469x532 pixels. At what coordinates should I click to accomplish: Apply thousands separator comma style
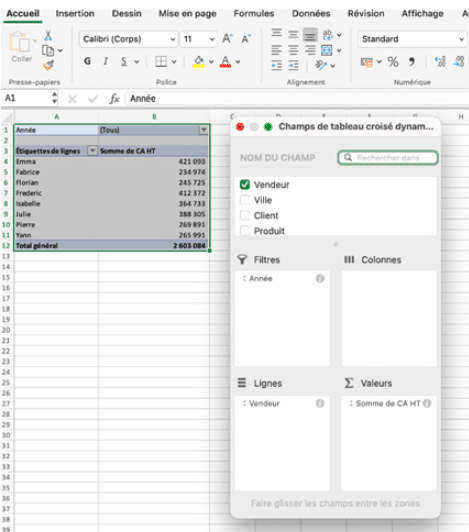tap(412, 62)
